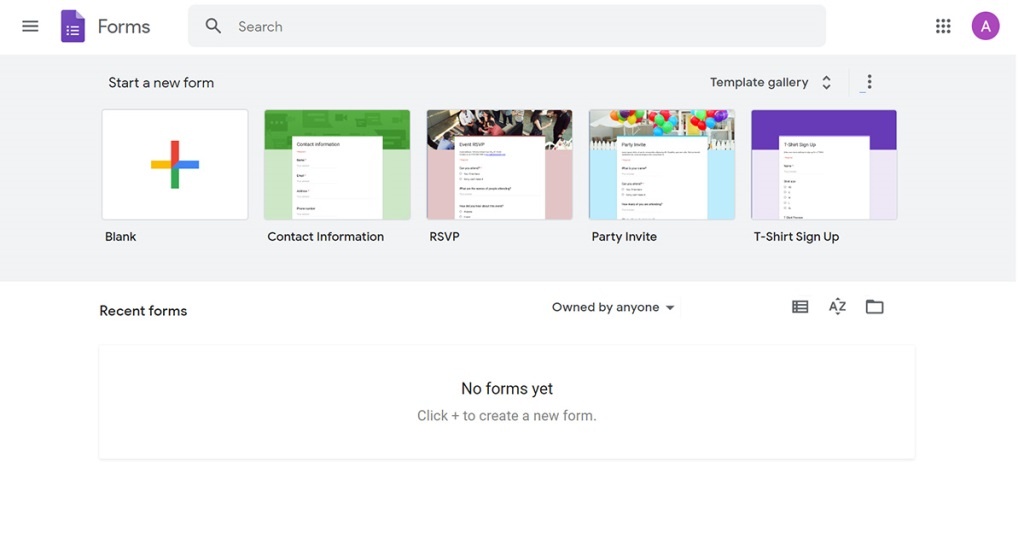Click the Template gallery up-down arrows
Screen dimensions: 1024x538
(x=826, y=82)
